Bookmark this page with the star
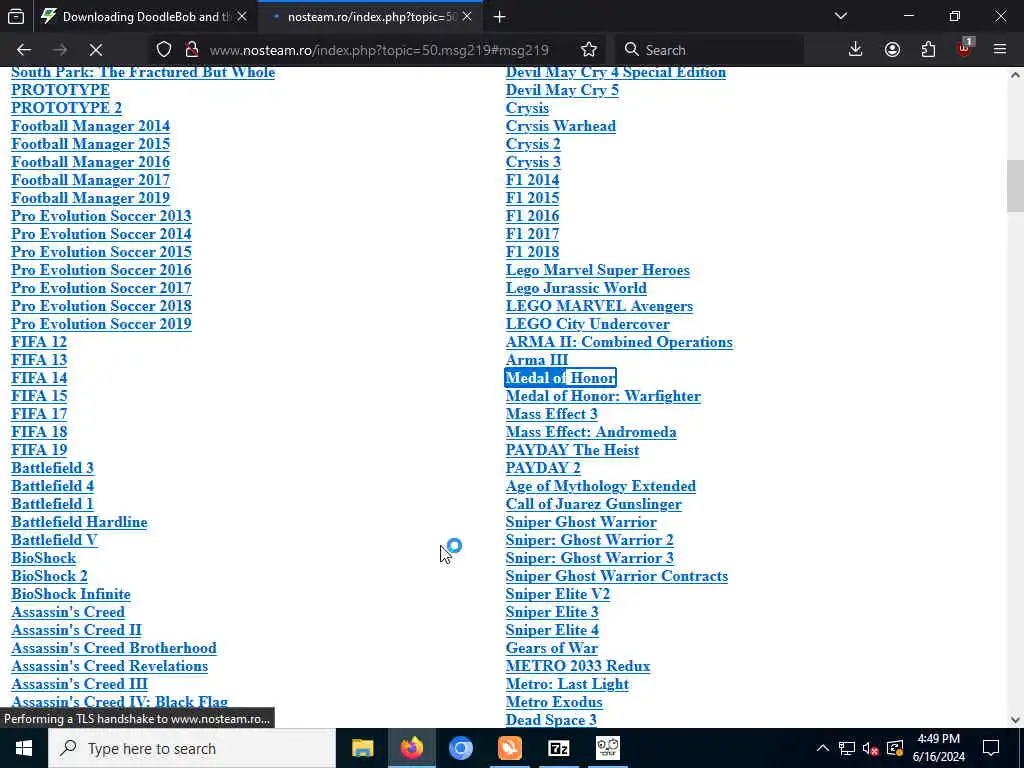 [x=588, y=50]
